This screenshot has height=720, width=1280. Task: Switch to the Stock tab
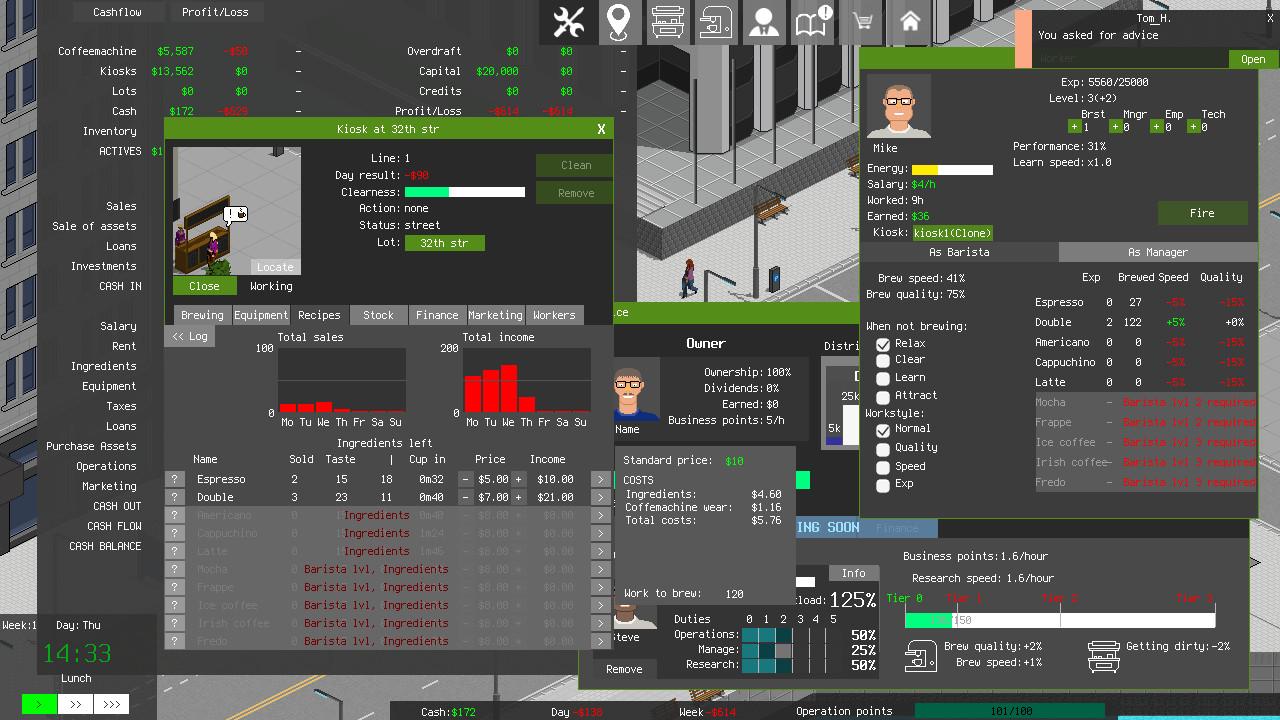[x=378, y=315]
